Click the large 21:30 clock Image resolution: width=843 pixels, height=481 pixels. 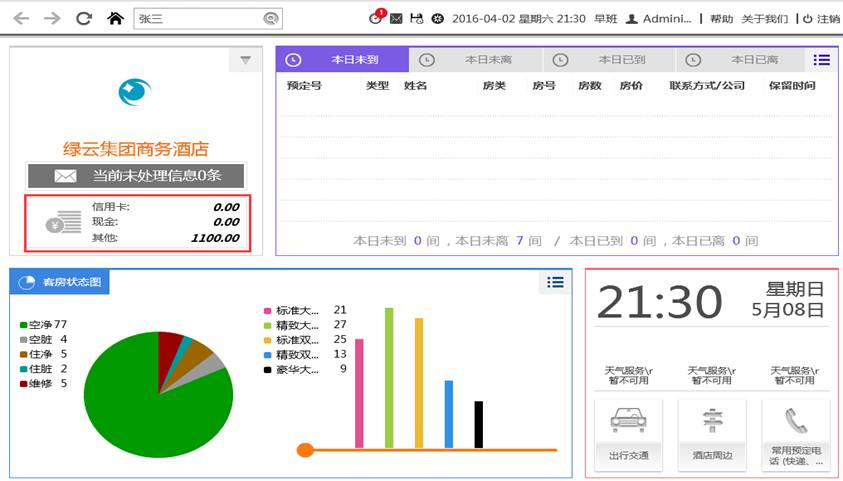[x=660, y=302]
